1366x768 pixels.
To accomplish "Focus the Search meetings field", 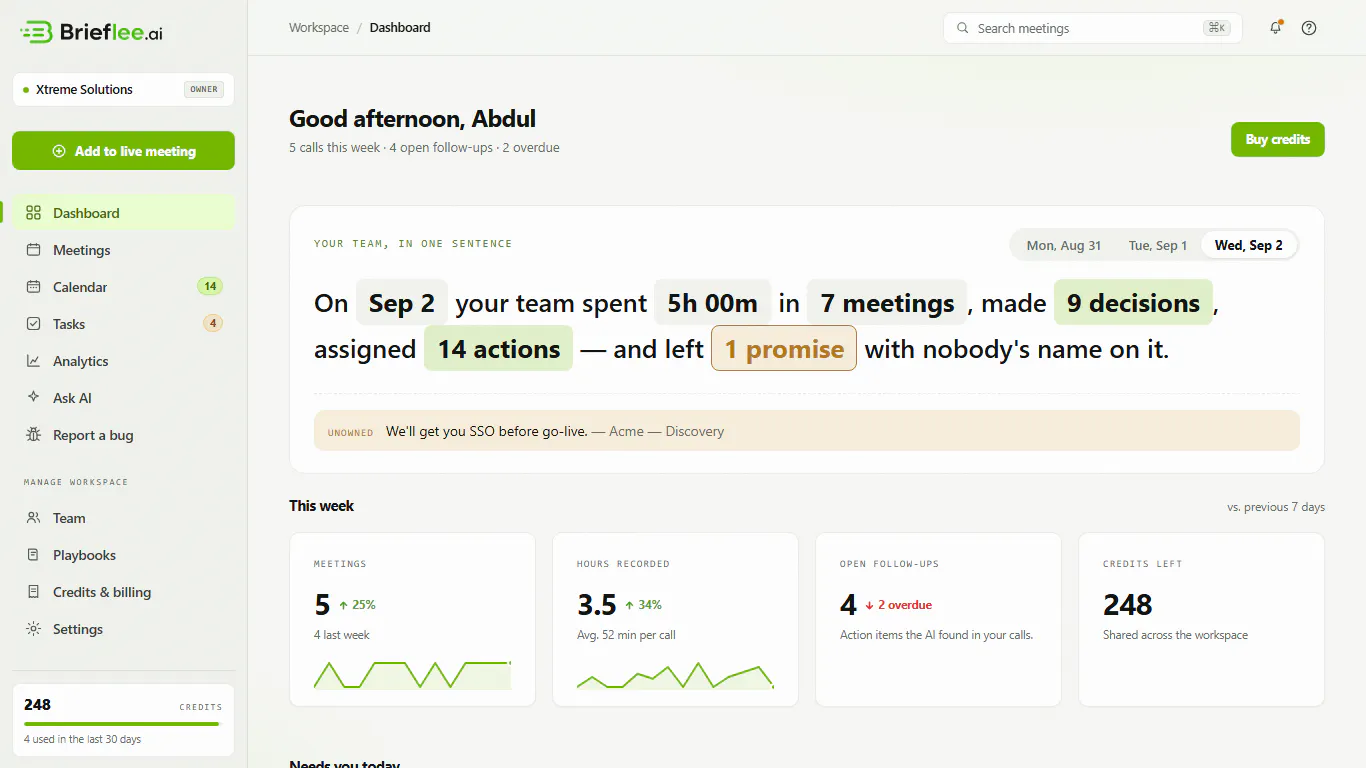I will coord(1092,28).
